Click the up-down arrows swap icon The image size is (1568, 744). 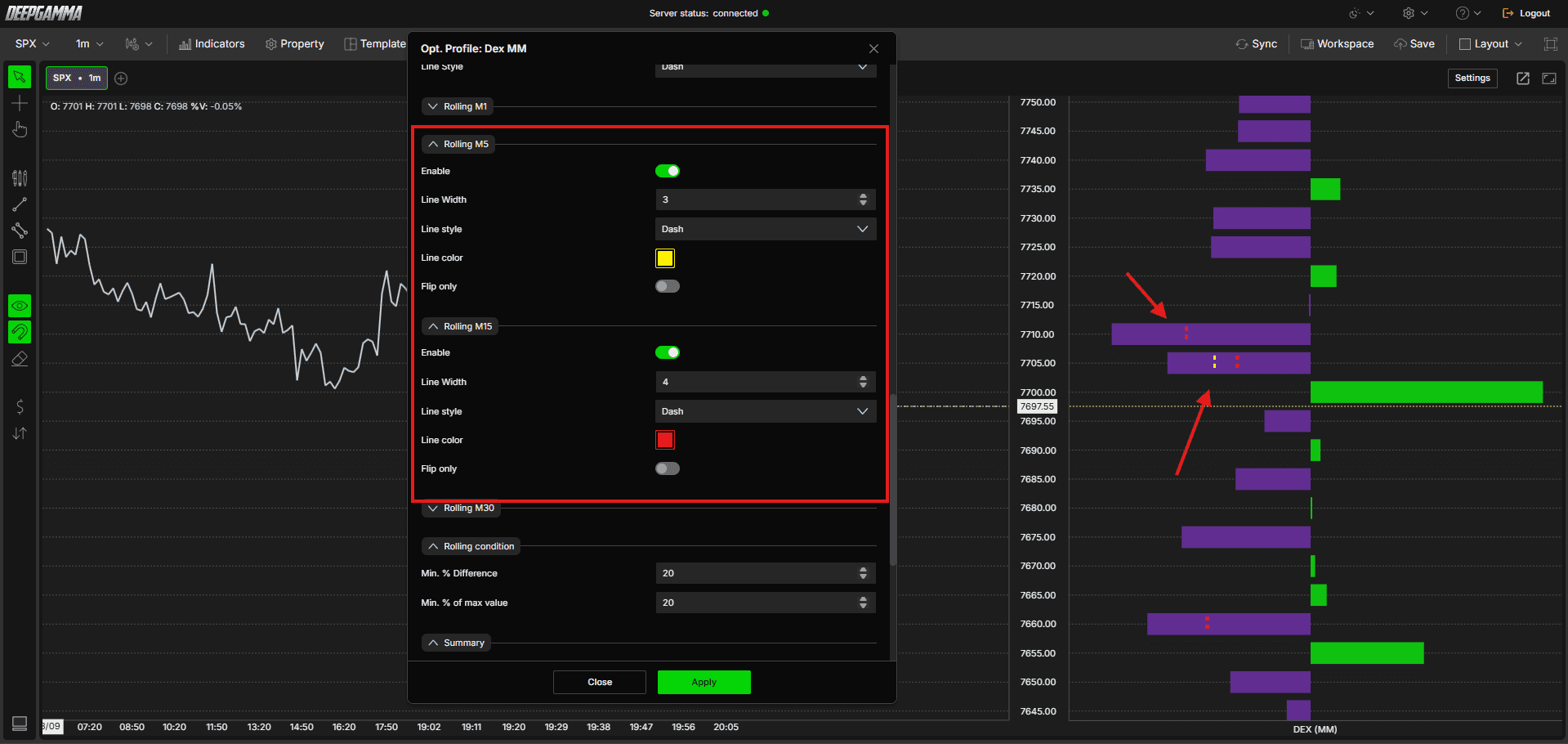coord(20,433)
